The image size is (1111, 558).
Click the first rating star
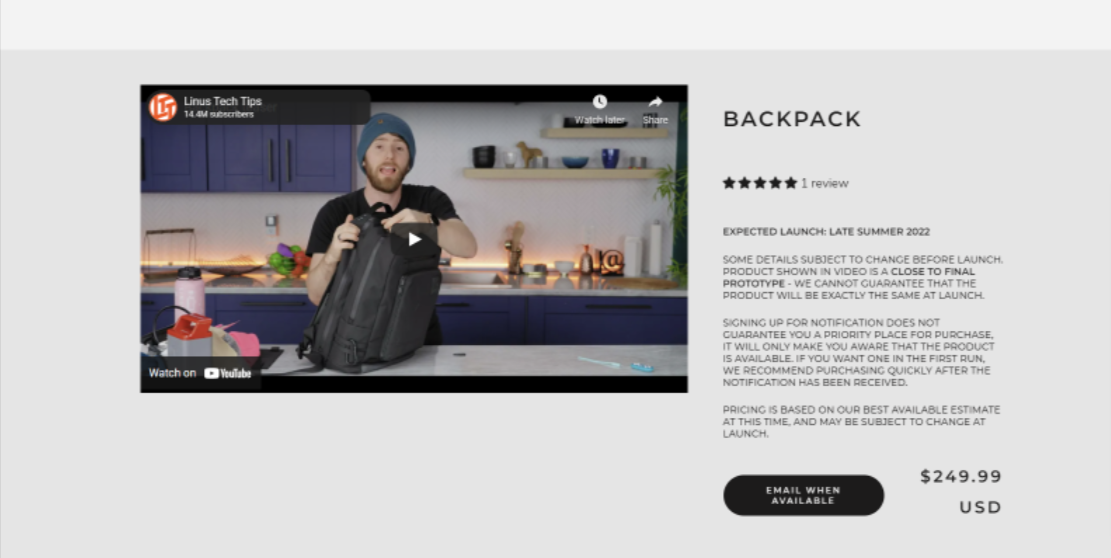point(729,183)
